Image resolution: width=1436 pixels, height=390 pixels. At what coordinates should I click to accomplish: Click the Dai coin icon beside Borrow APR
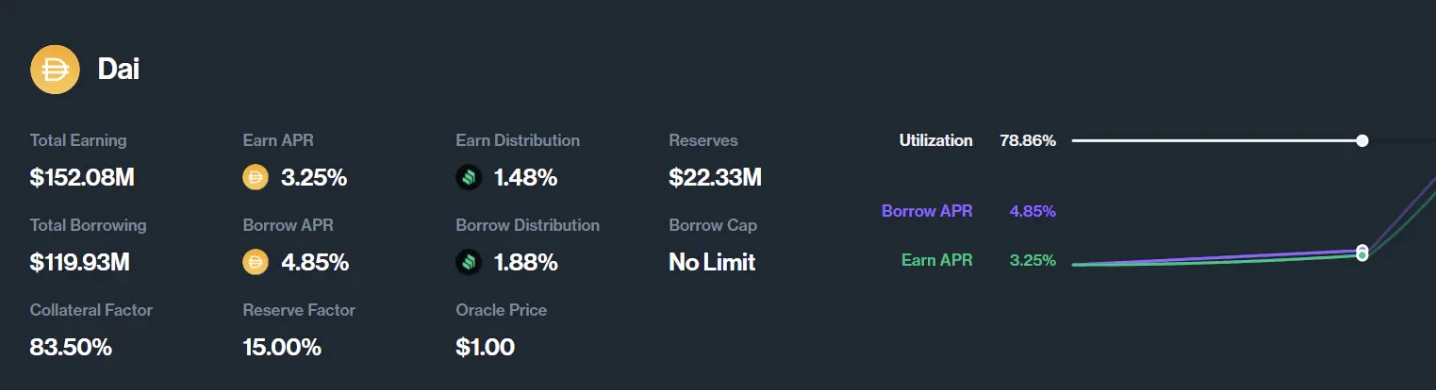pos(256,263)
